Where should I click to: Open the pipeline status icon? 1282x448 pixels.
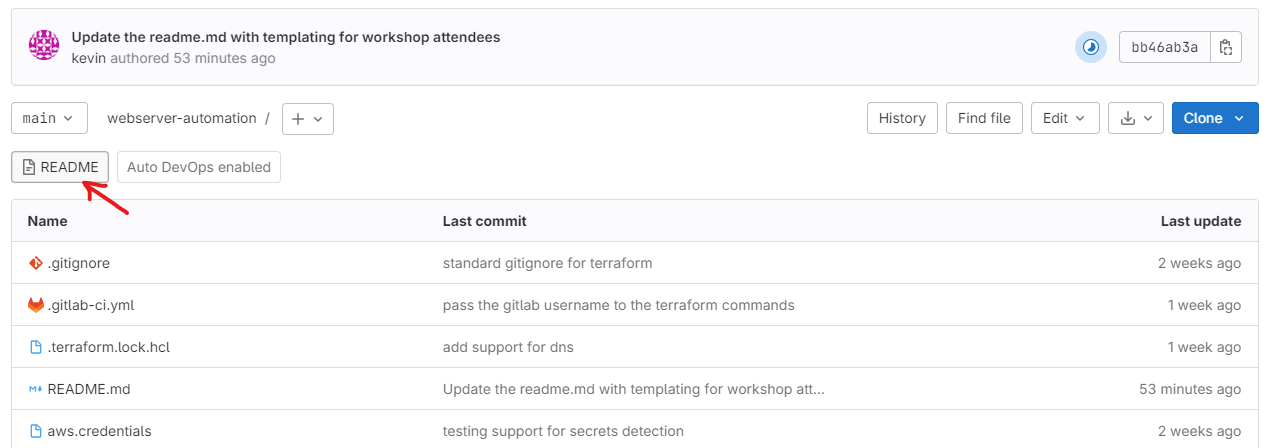[x=1091, y=47]
